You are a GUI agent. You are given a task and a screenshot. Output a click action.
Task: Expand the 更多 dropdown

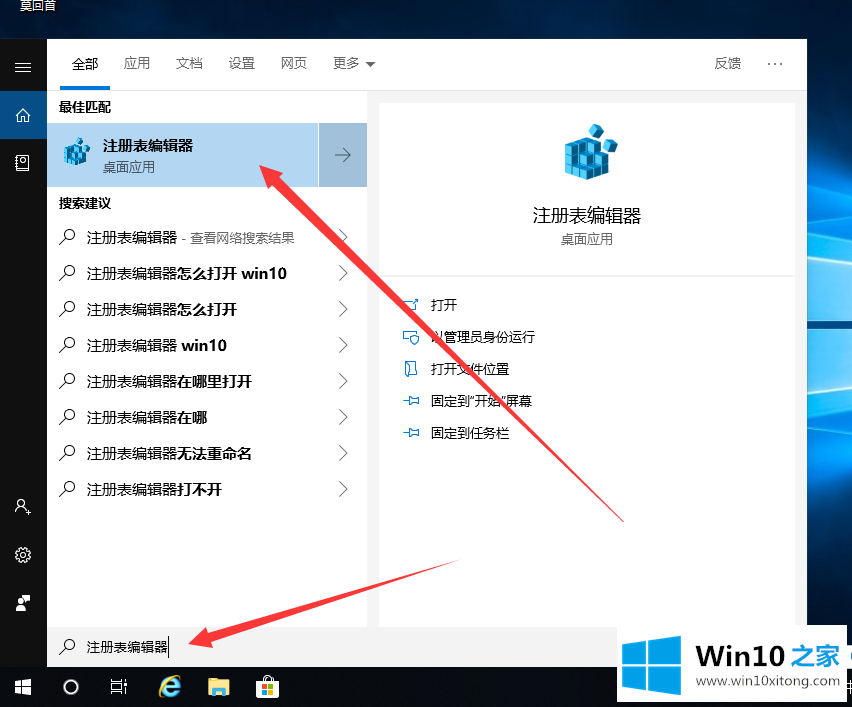click(354, 64)
